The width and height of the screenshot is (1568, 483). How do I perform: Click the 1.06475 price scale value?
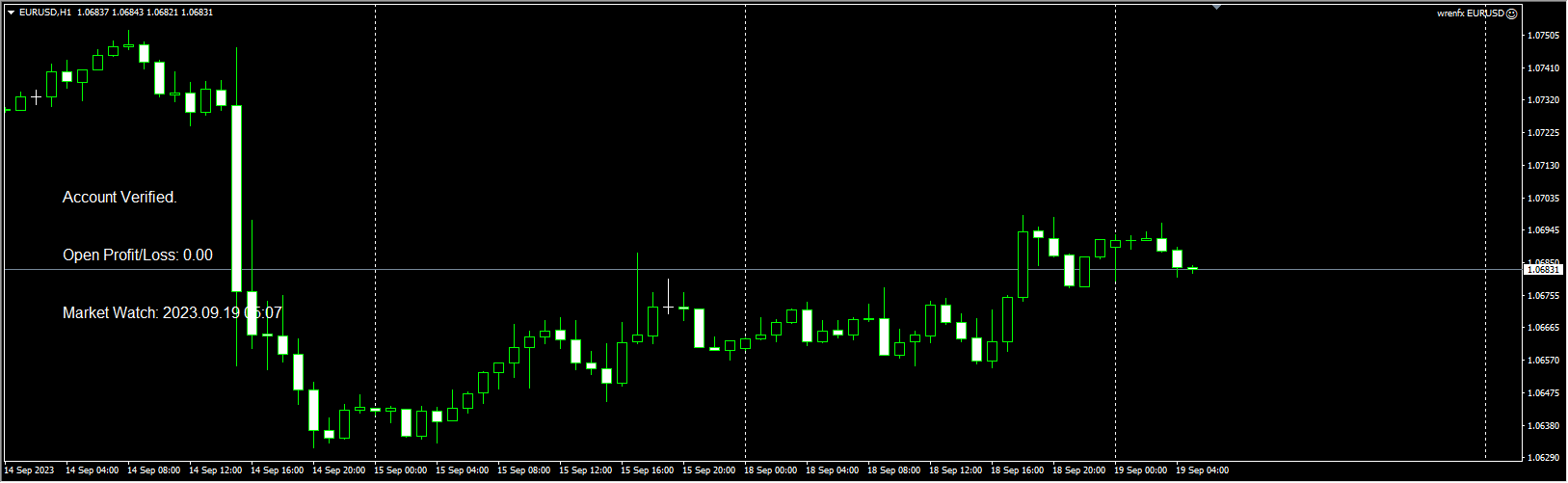pos(1544,393)
